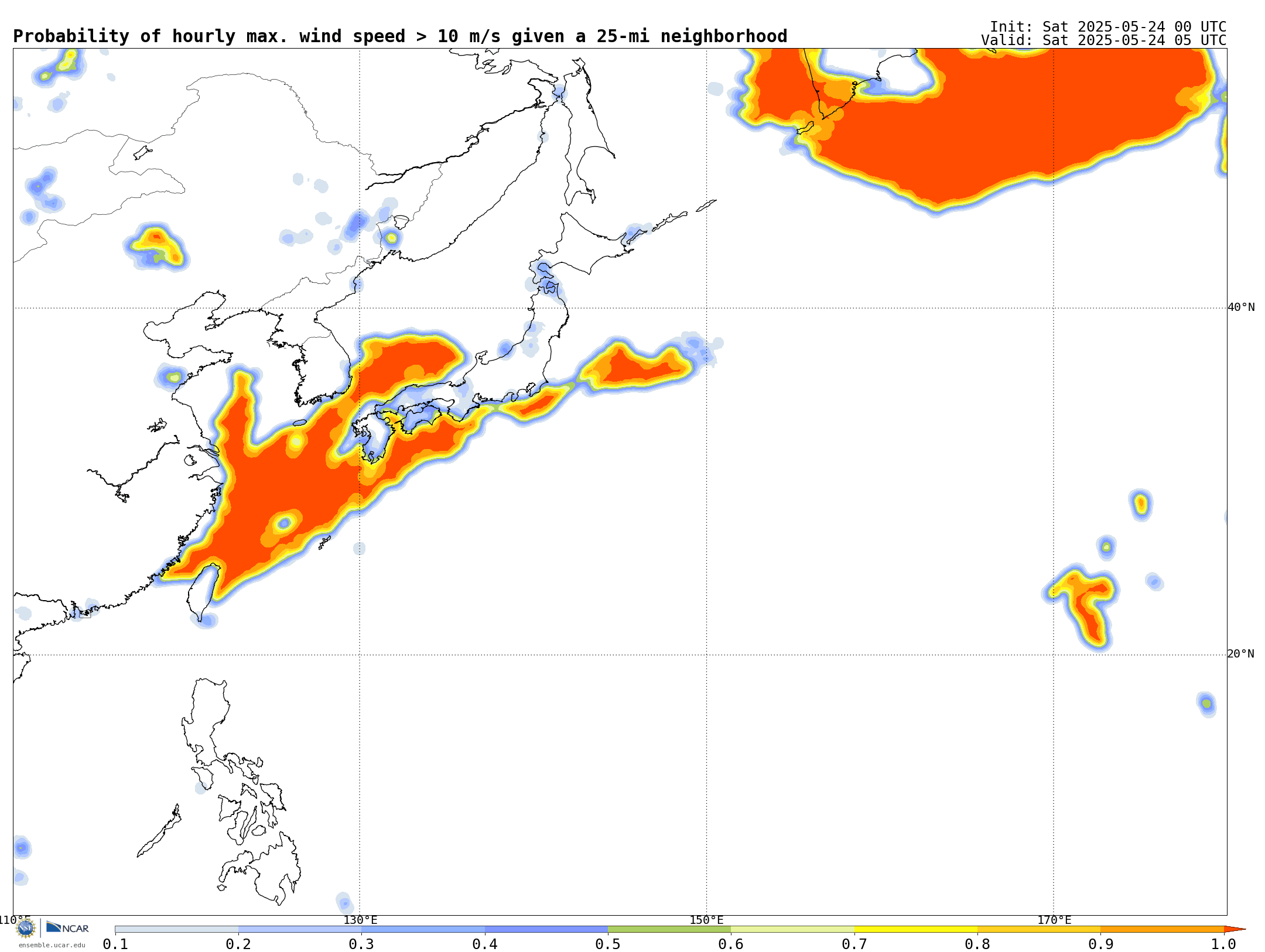Viewport: 1265px width, 952px height.
Task: Click the 0.9 colorbar tick label
Action: (1100, 944)
